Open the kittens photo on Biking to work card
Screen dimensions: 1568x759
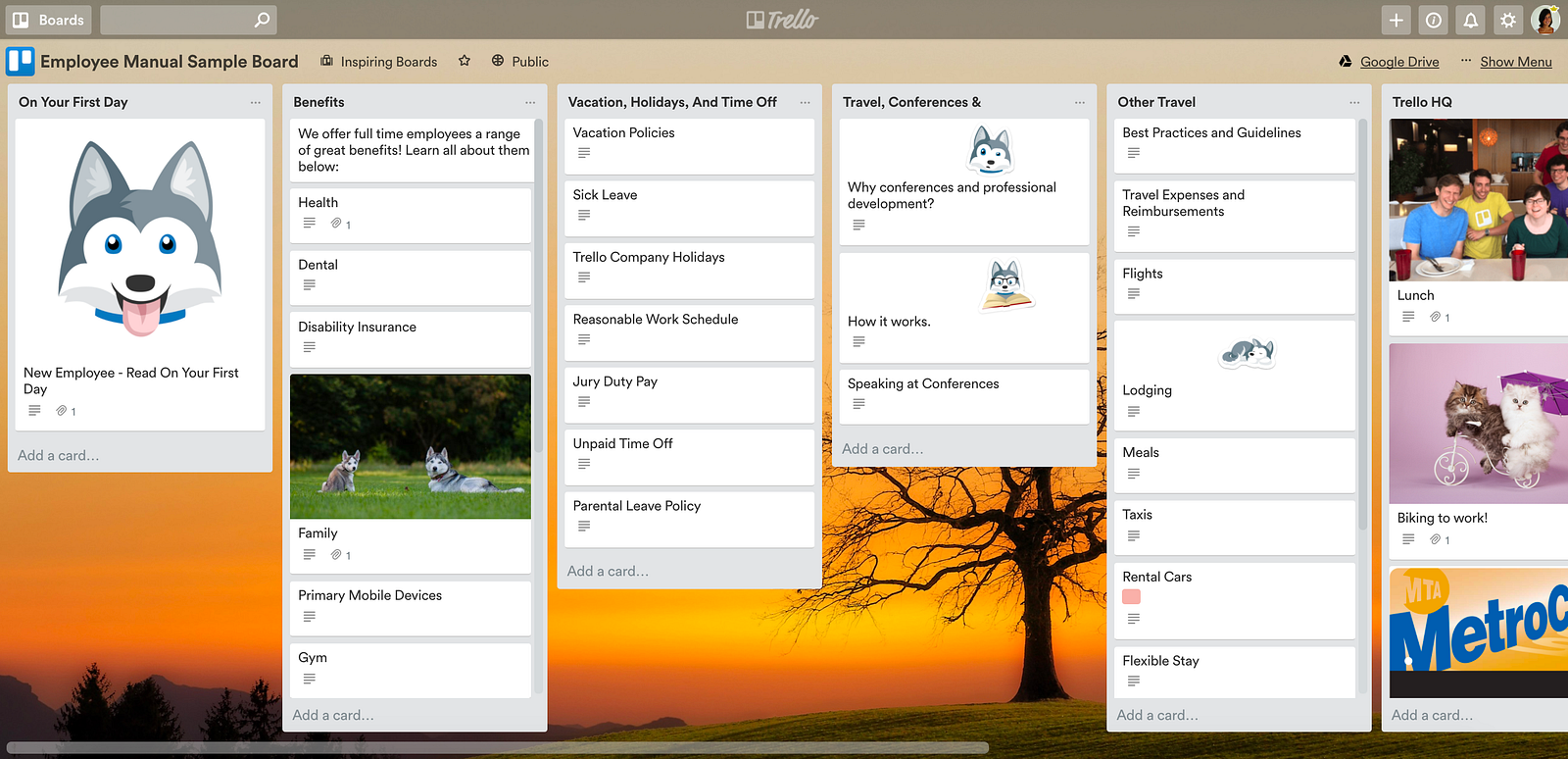1479,424
